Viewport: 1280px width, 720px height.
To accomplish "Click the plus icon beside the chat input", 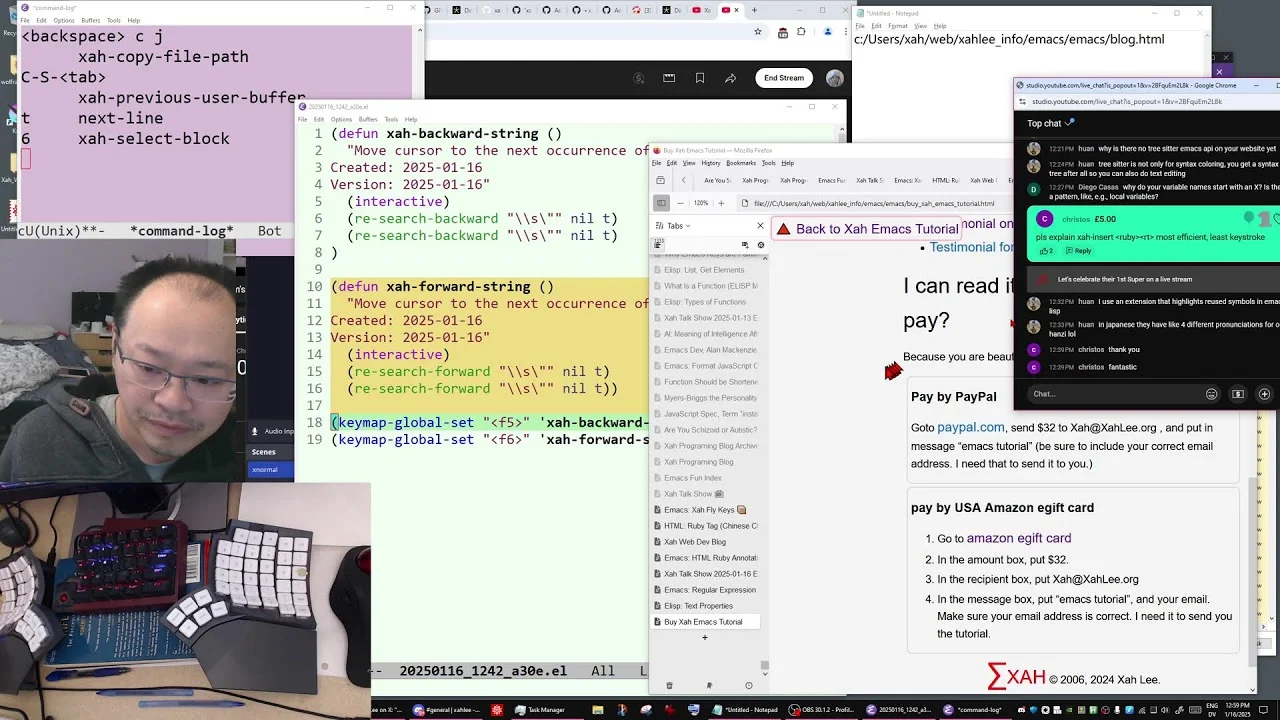I will [x=1264, y=394].
